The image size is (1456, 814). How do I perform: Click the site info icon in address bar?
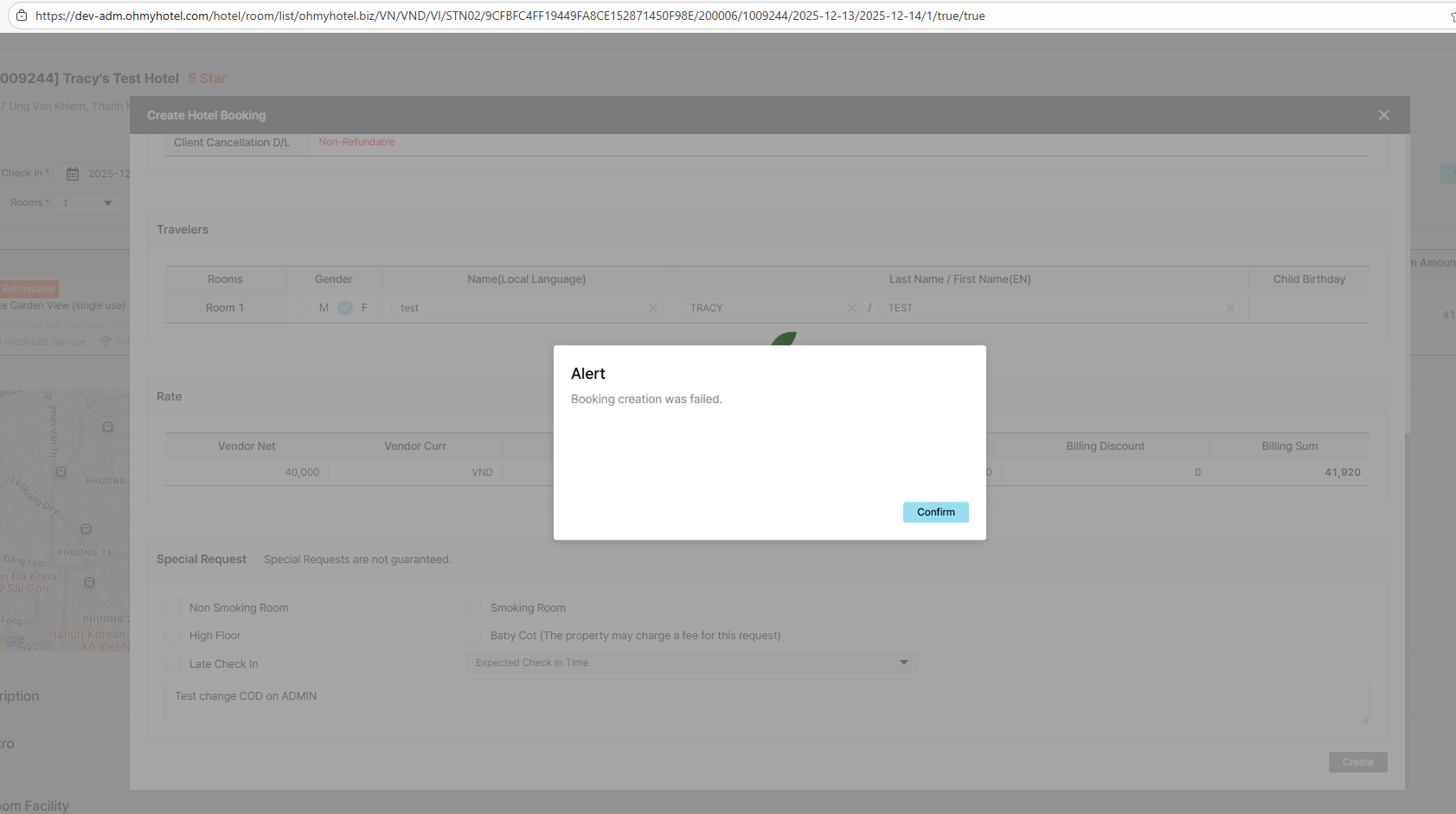pos(22,16)
